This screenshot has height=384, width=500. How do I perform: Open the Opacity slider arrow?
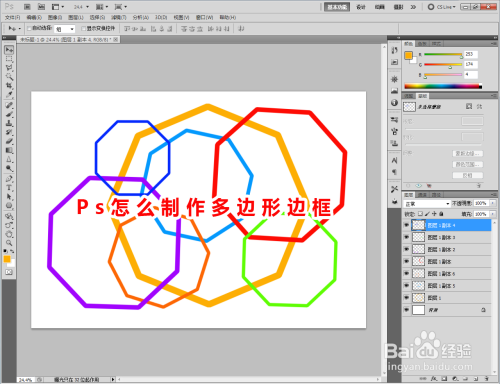pos(493,203)
